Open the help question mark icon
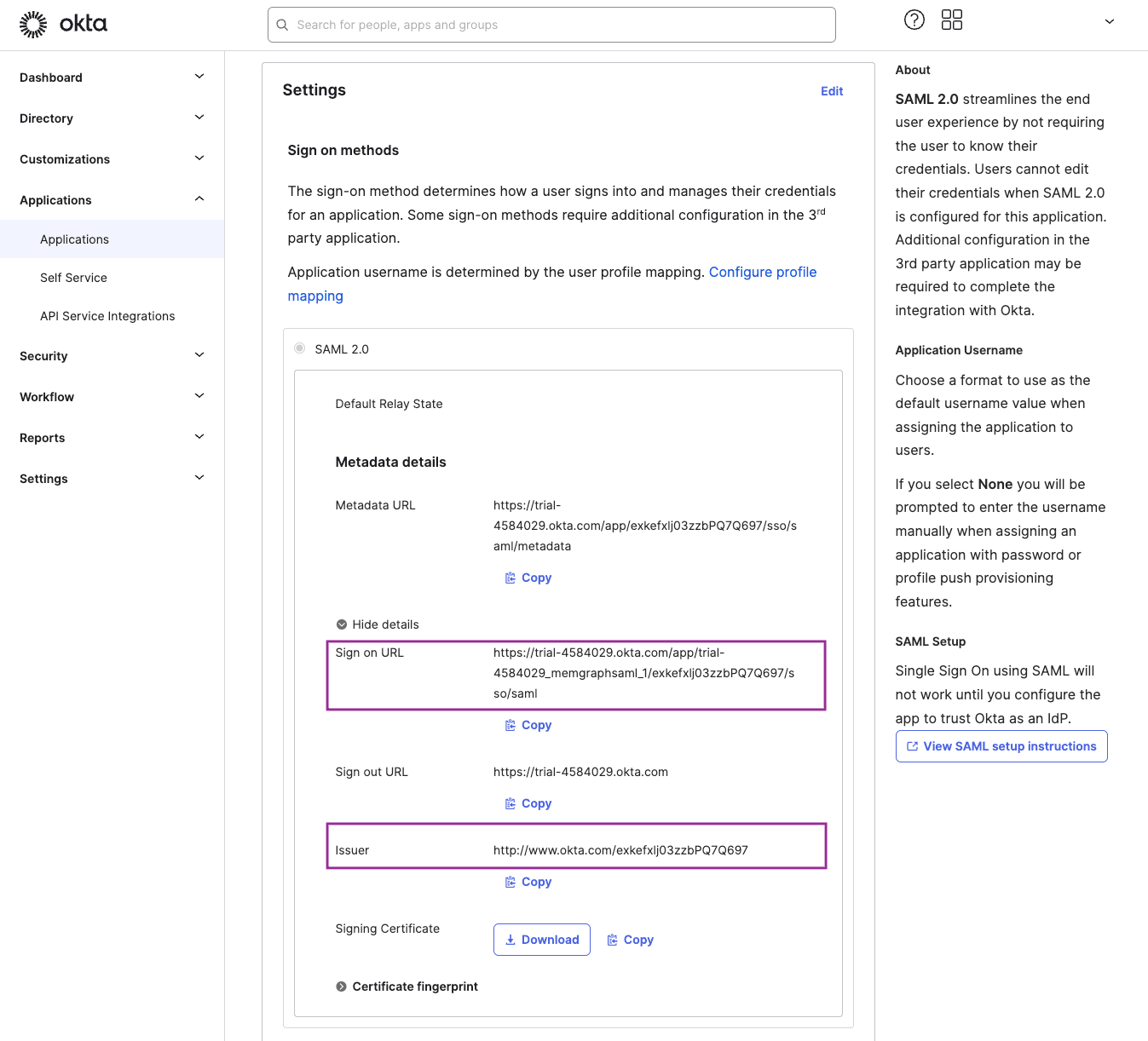 pos(914,20)
